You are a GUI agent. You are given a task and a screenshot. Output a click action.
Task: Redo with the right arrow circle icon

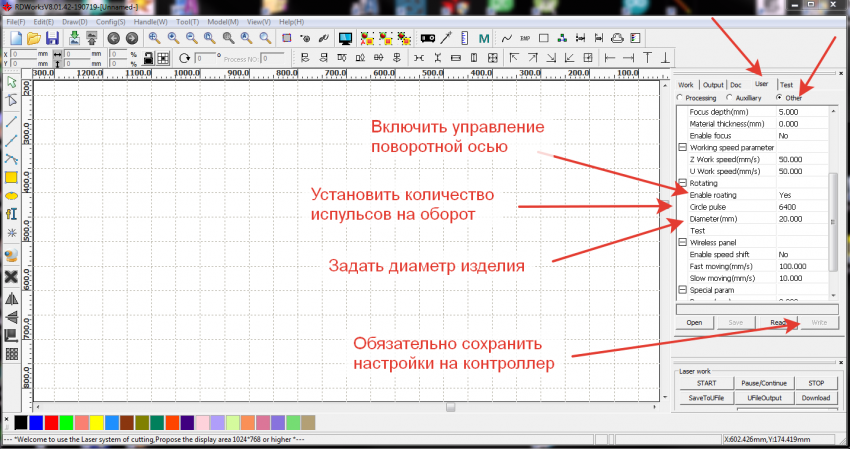coord(132,38)
